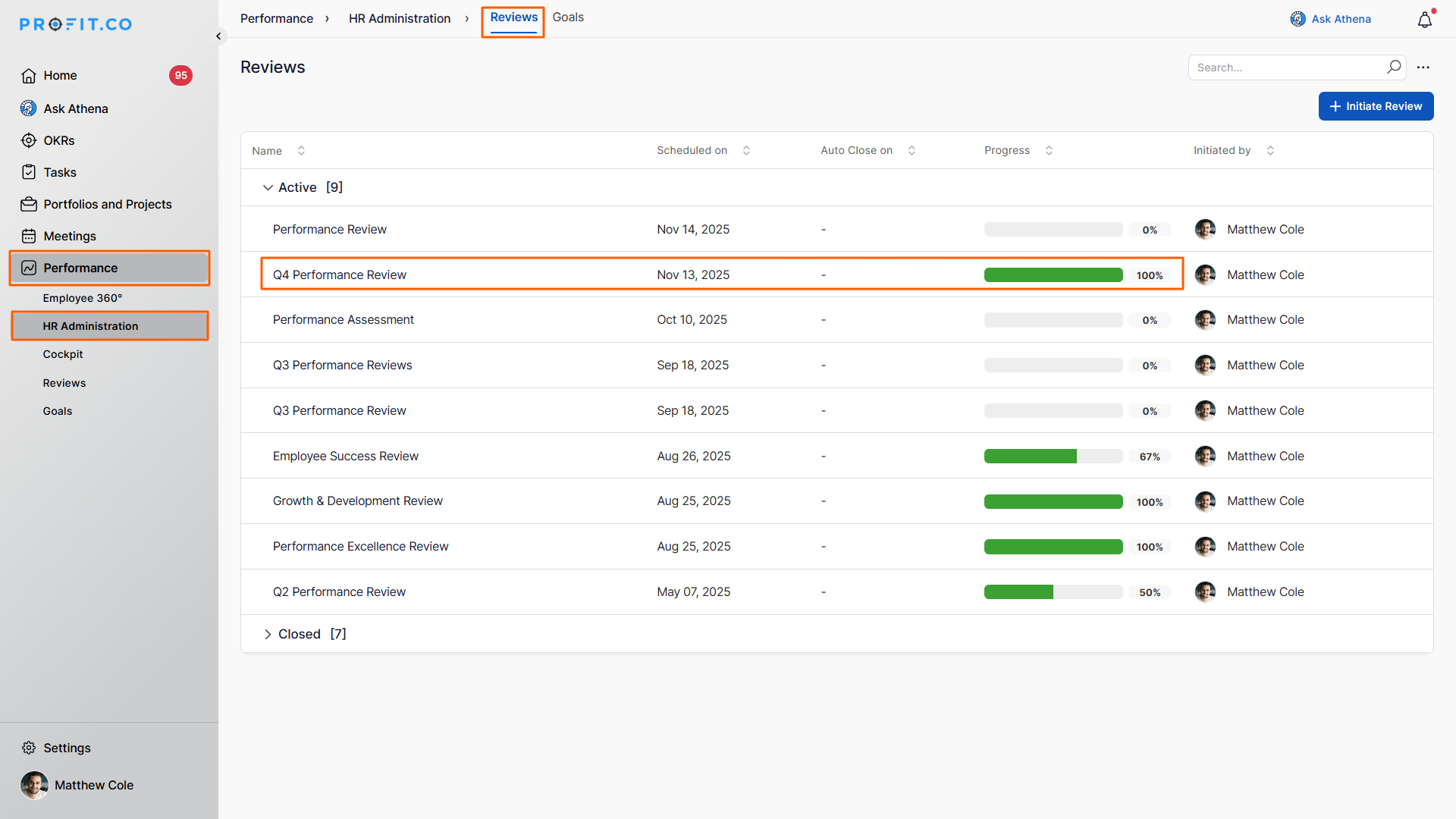Sort by Progress column arrows
Viewport: 1456px width, 819px height.
[x=1049, y=151]
